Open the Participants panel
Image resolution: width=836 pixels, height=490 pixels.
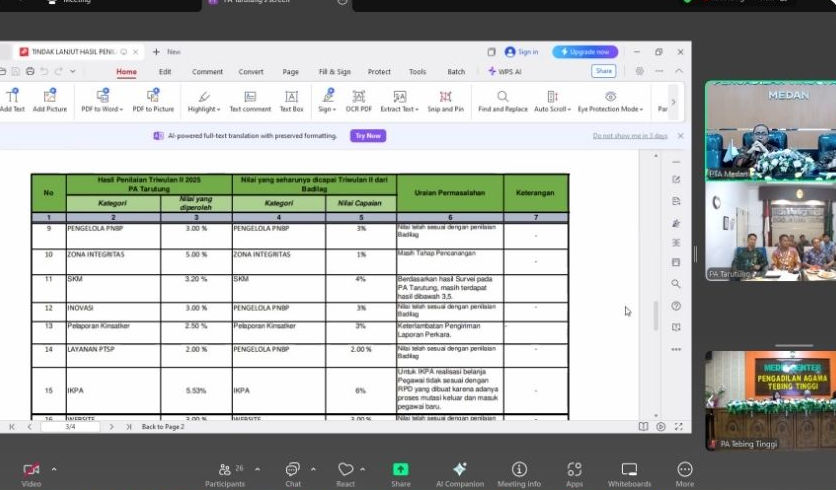224,473
